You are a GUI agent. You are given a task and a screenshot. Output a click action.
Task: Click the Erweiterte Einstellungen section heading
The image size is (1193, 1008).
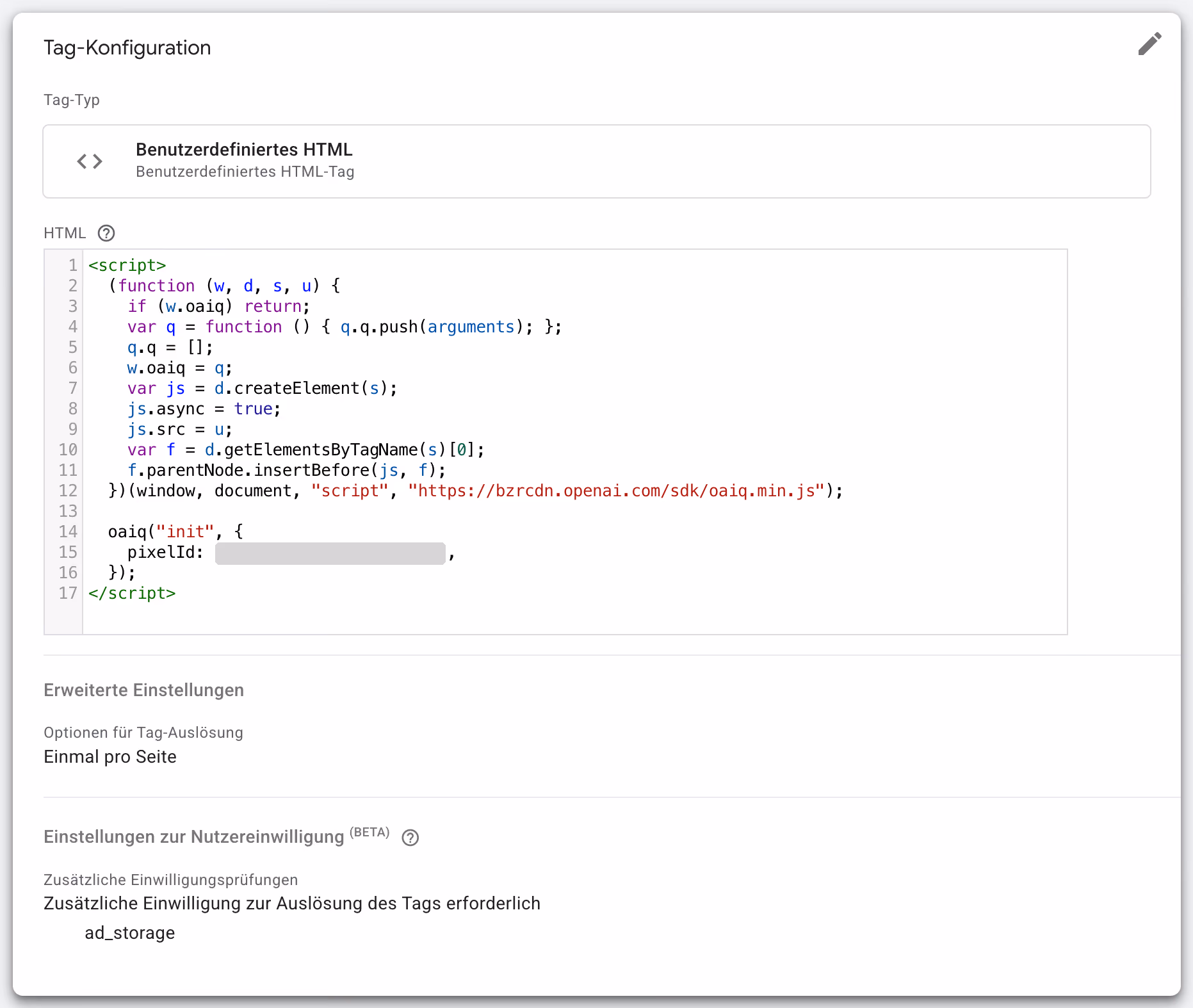(143, 690)
